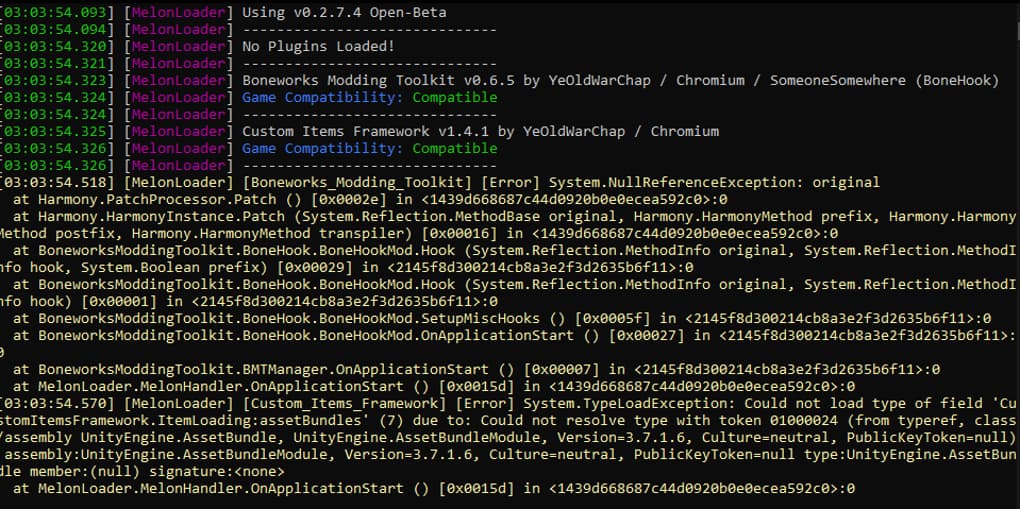This screenshot has width=1020, height=509.
Task: Click '[Custom_Items_Framework]' tag in error line
Action: coord(344,403)
